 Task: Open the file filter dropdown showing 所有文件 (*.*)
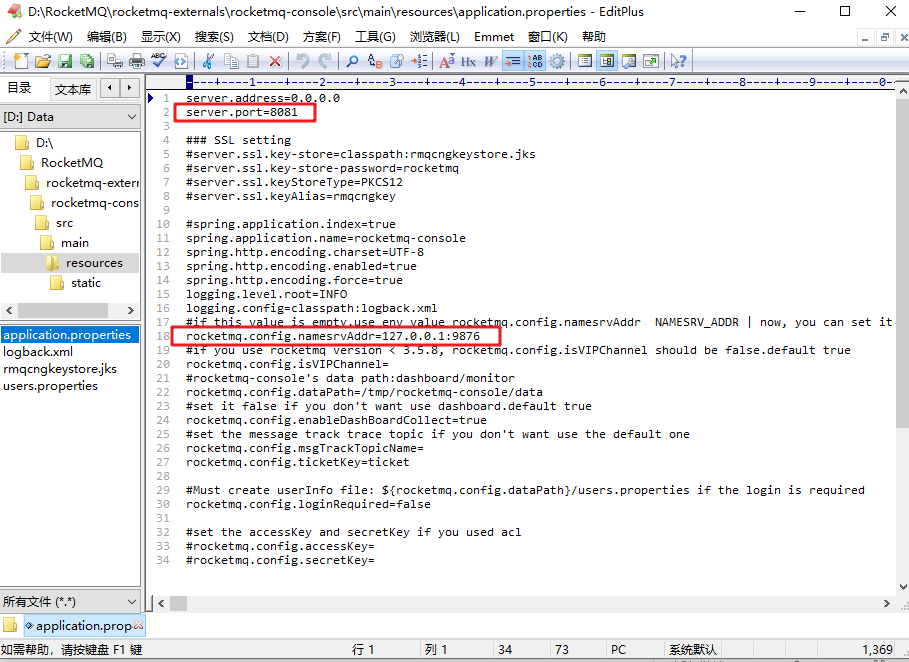point(70,602)
